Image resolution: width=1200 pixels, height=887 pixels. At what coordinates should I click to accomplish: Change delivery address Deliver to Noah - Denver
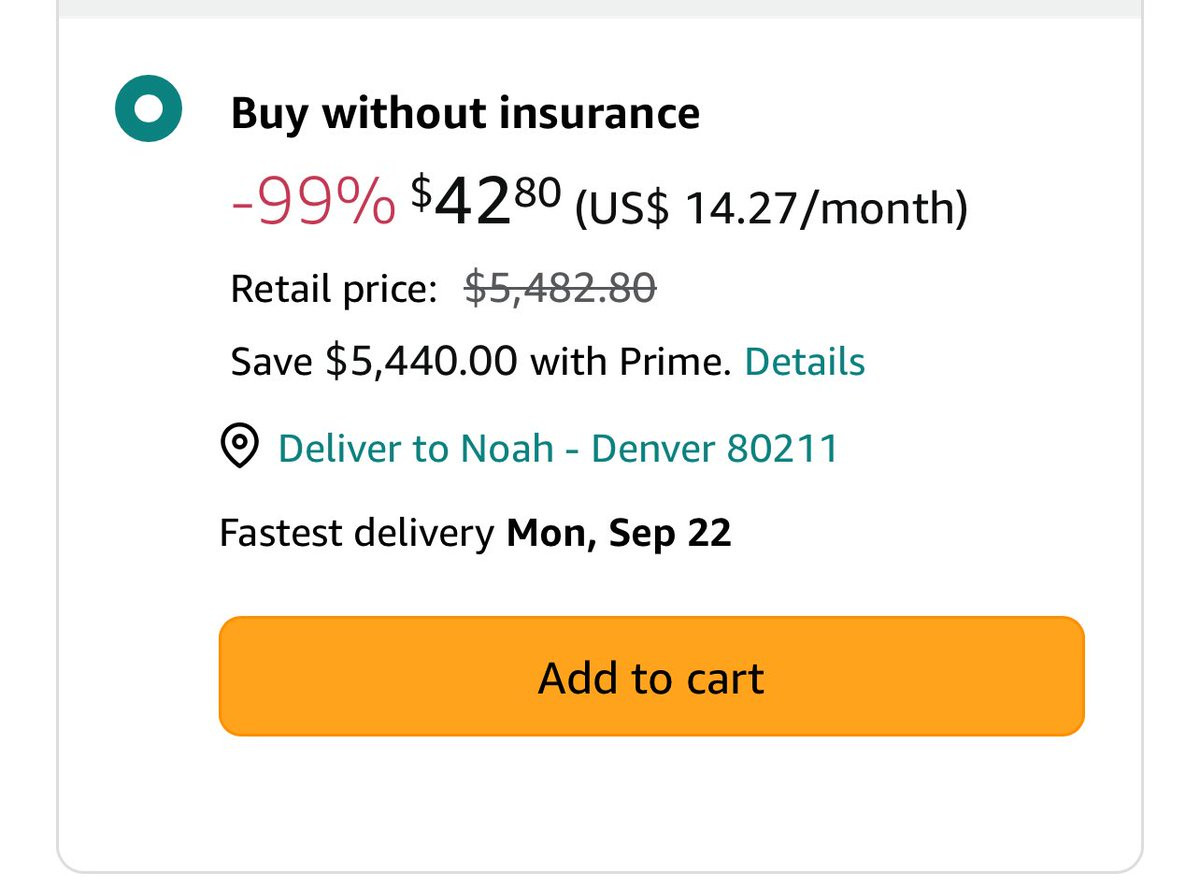558,448
